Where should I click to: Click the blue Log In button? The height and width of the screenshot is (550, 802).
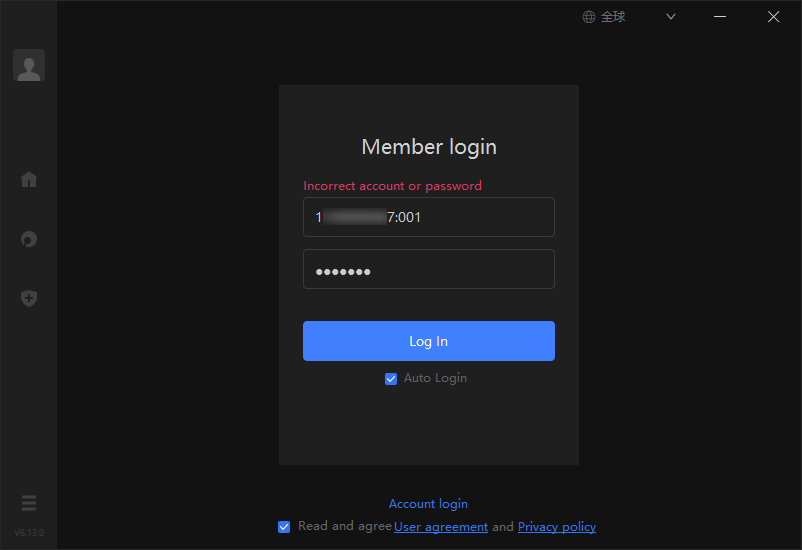click(429, 341)
